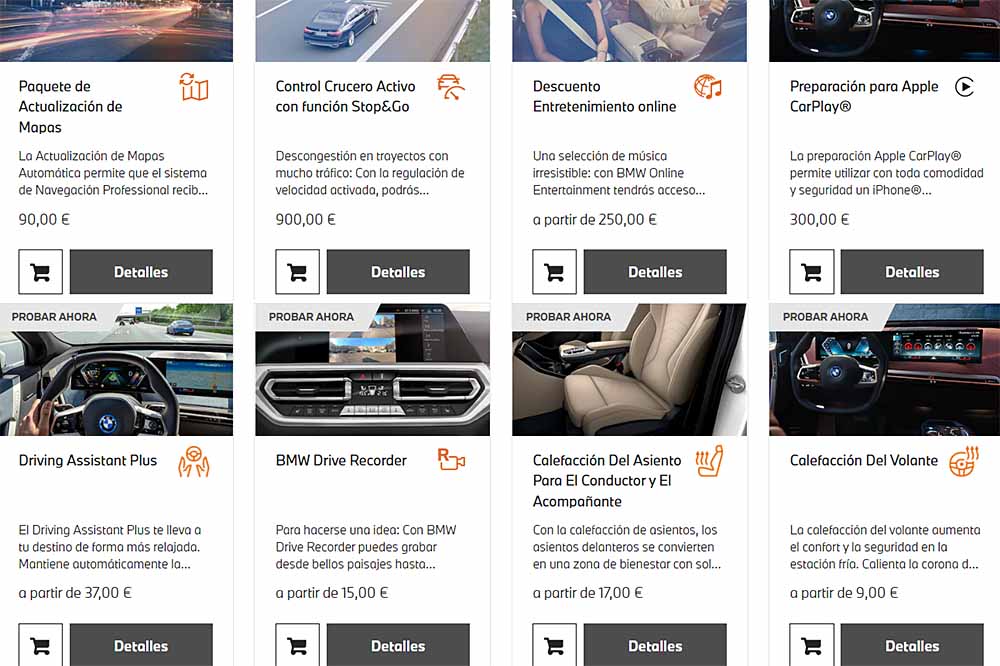Open the Driving Assistant Plus title link
Screen dimensions: 1000x666
tap(87, 461)
